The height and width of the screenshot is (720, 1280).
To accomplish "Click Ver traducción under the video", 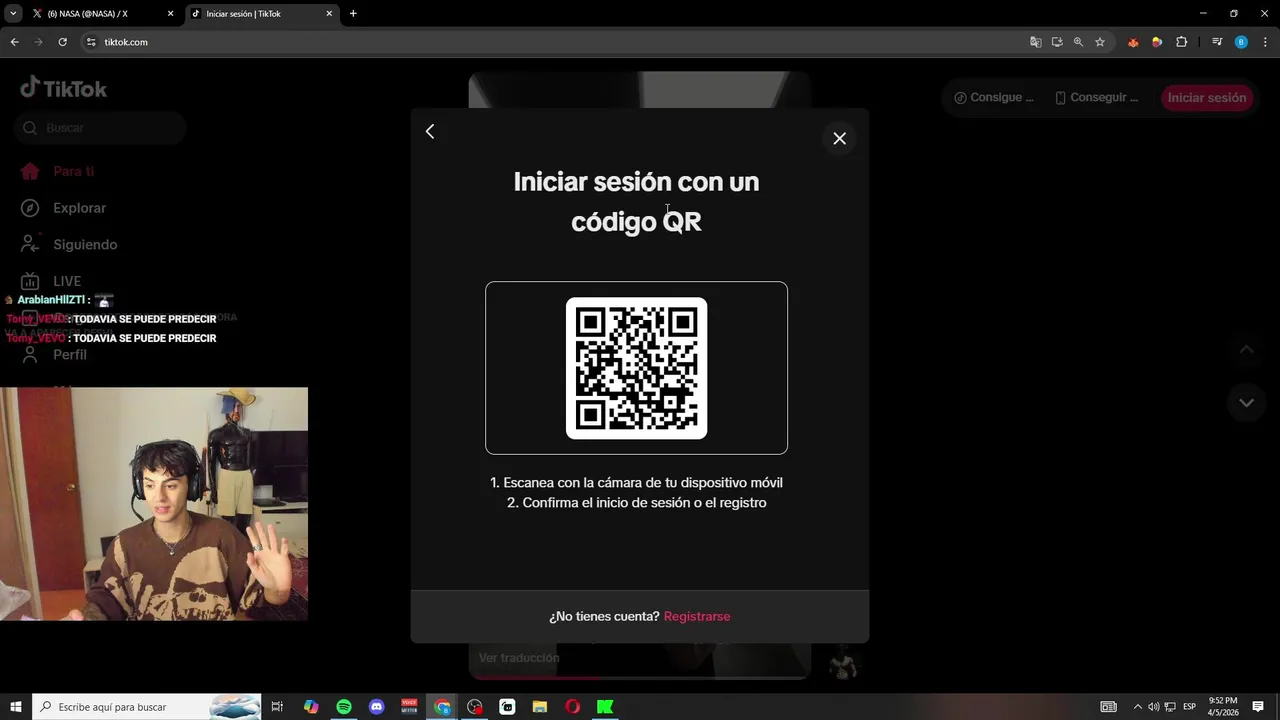I will (x=519, y=658).
